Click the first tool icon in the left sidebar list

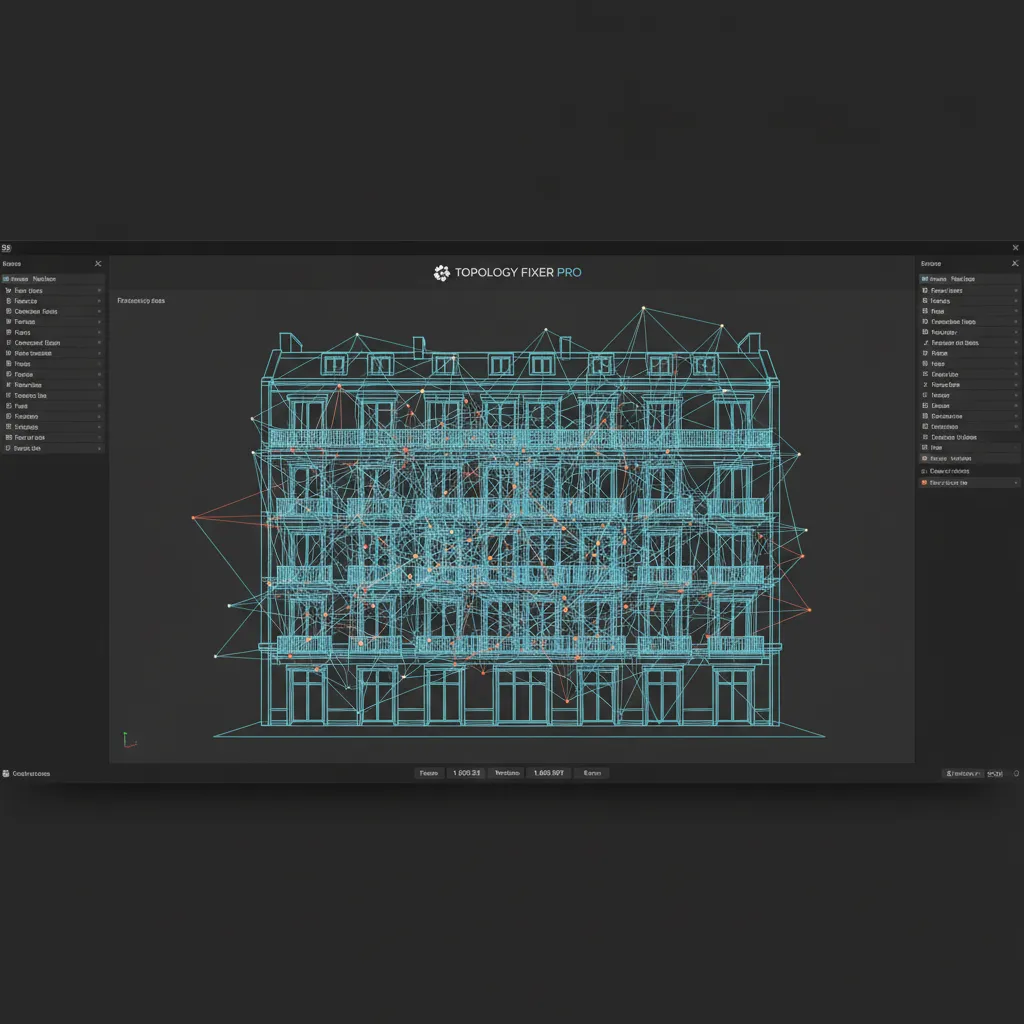[9, 291]
